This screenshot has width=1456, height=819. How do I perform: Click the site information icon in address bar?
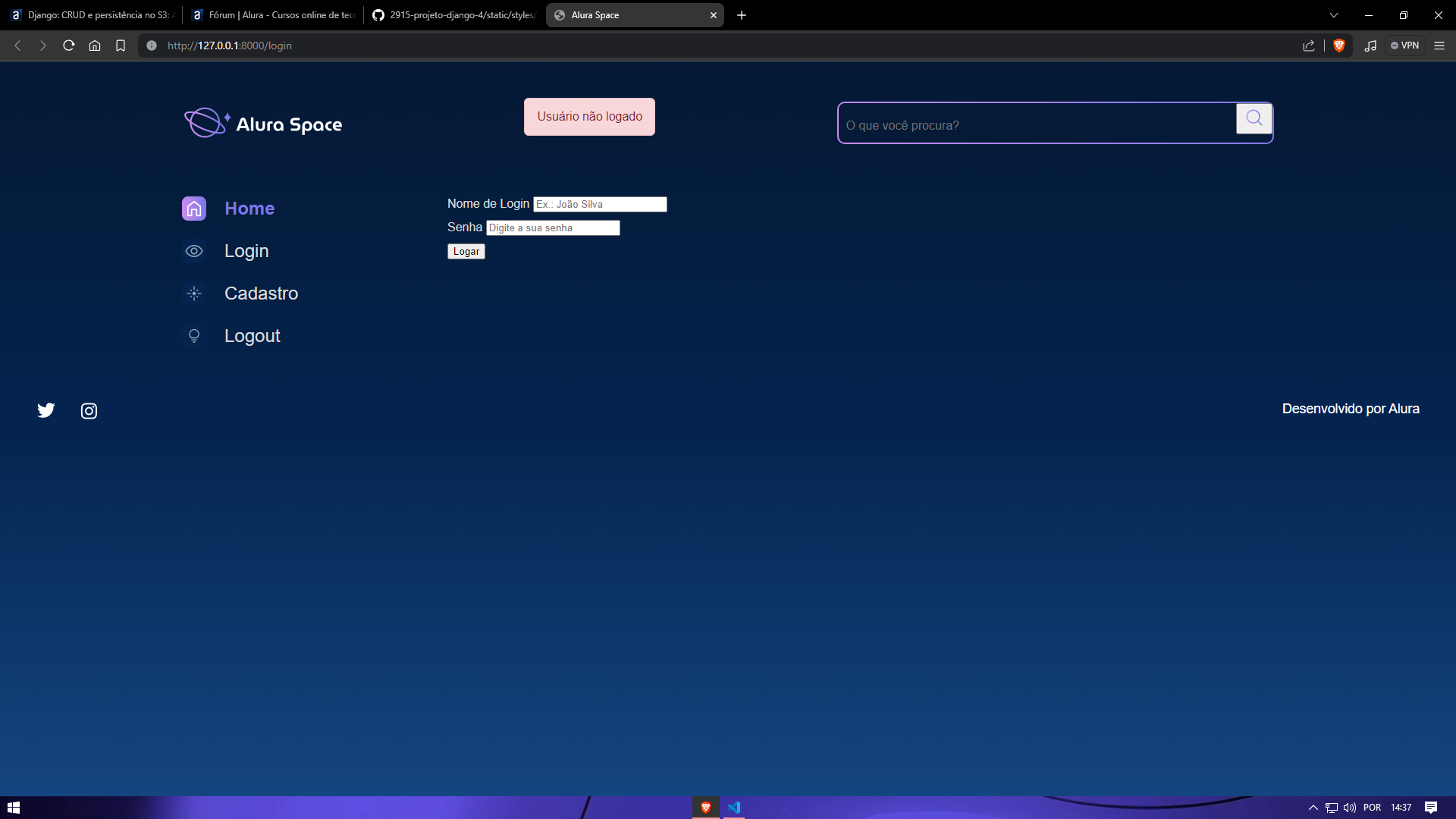click(x=152, y=45)
